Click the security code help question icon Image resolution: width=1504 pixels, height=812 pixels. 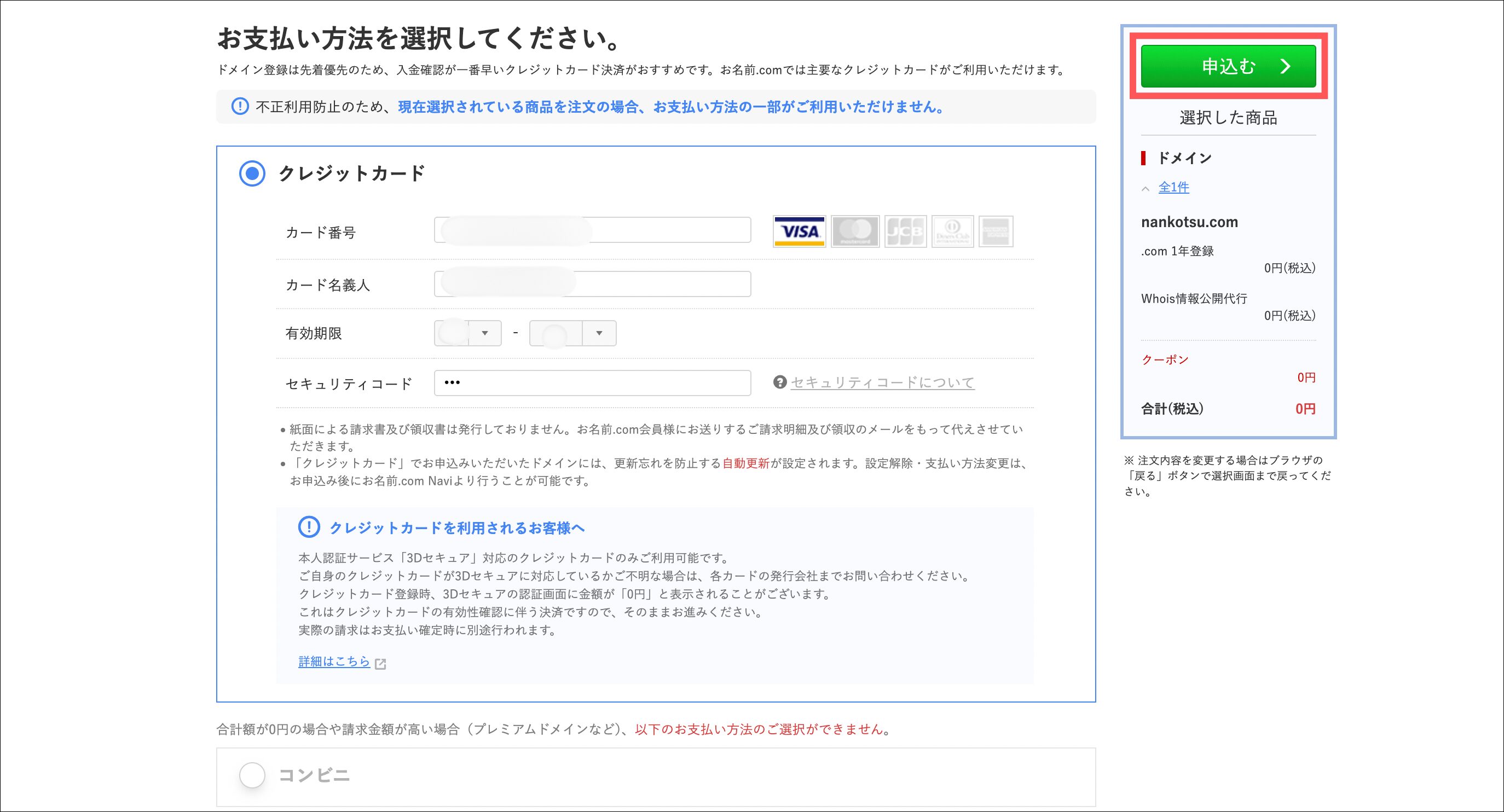[779, 382]
